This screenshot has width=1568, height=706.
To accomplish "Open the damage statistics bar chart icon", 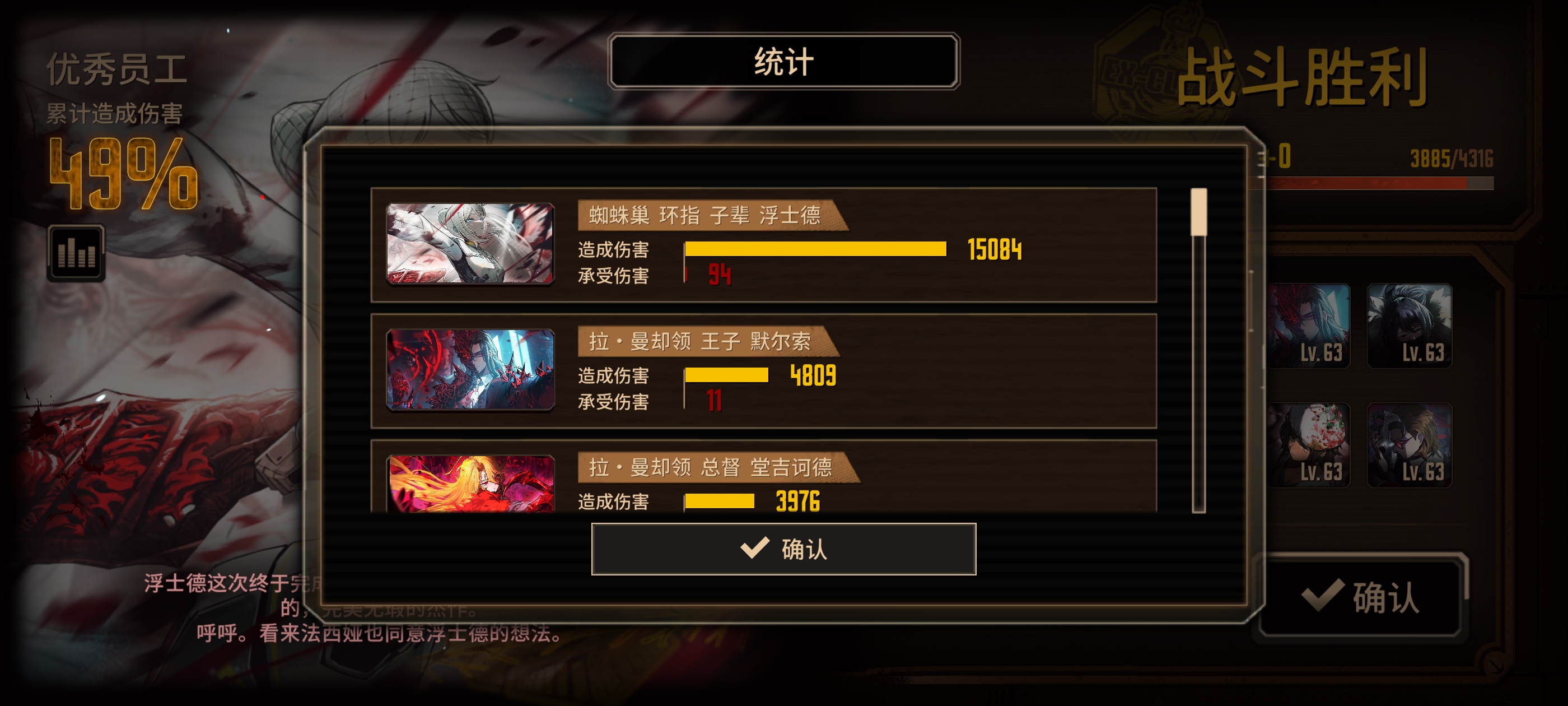I will click(76, 253).
